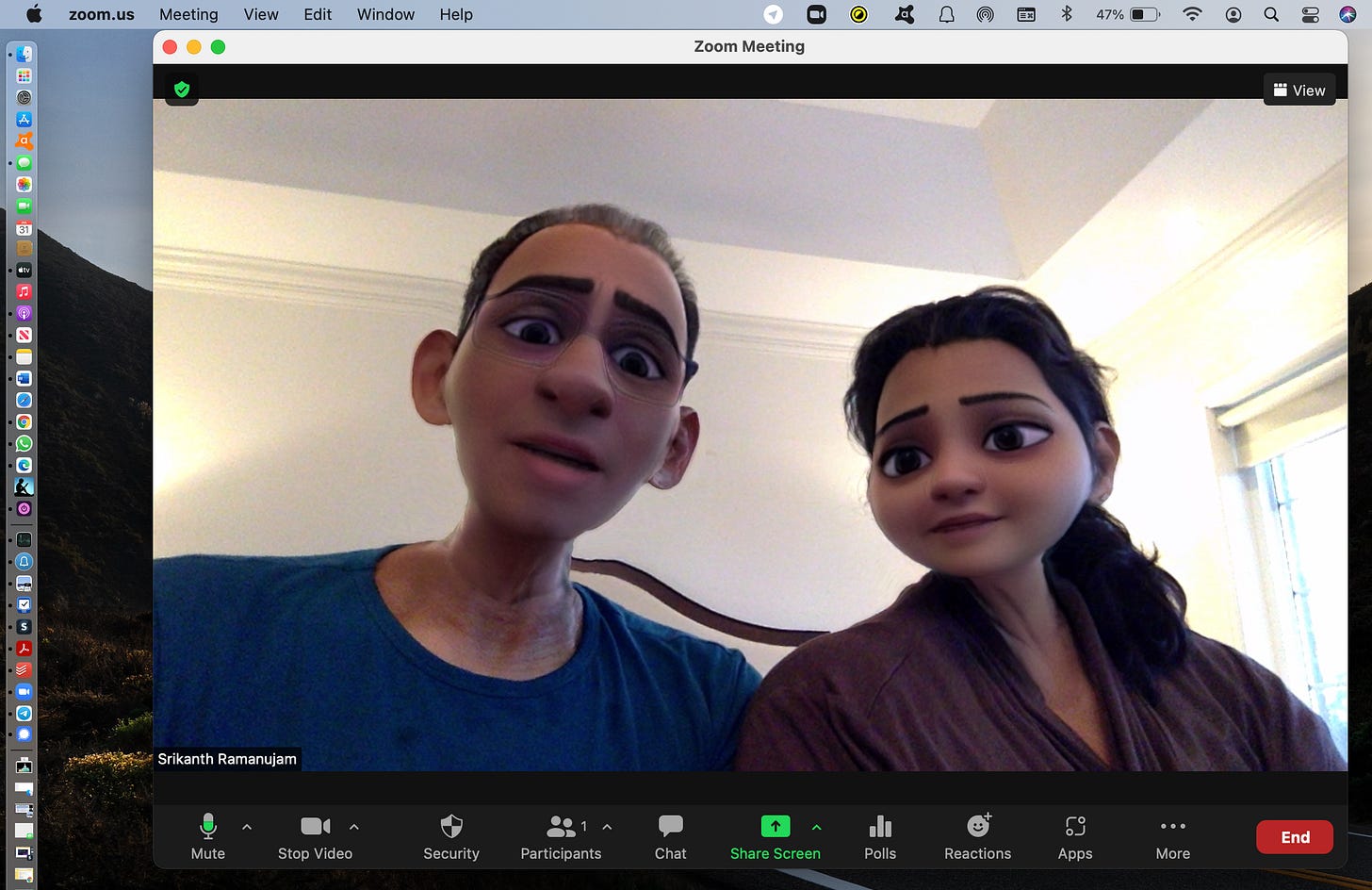Expand Share Screen options caret
The image size is (1372, 890).
click(x=816, y=827)
